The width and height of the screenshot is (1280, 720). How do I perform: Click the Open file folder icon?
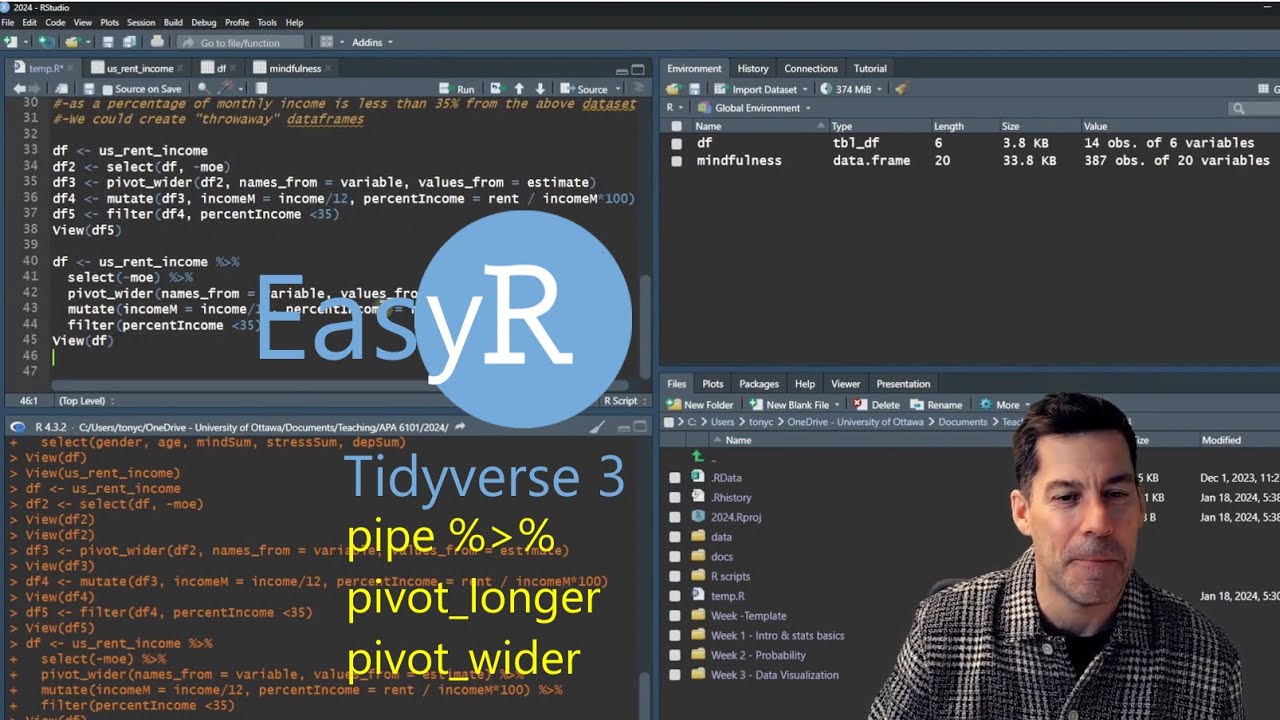tap(72, 42)
